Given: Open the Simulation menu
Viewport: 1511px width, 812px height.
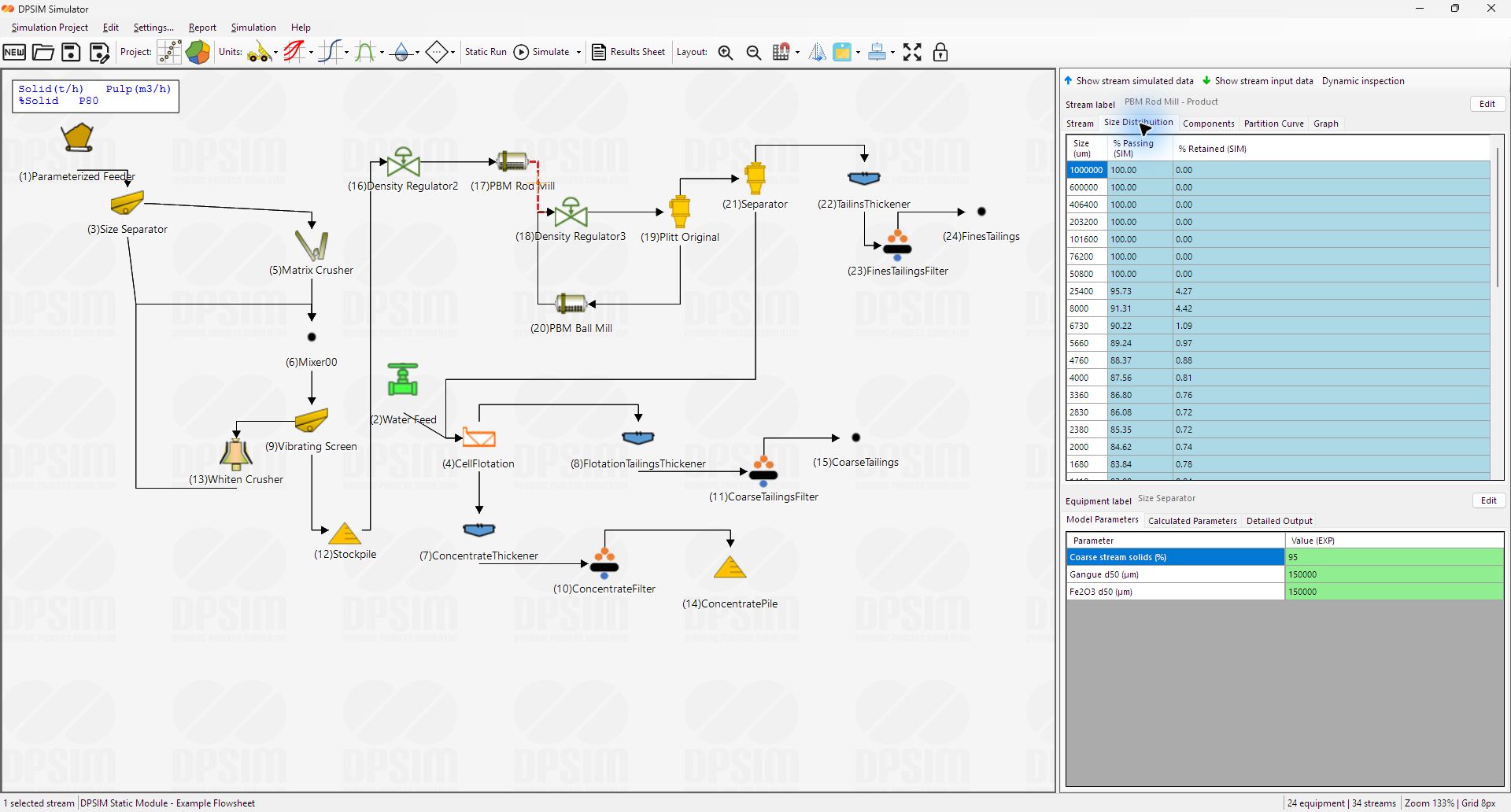Looking at the screenshot, I should 253,28.
